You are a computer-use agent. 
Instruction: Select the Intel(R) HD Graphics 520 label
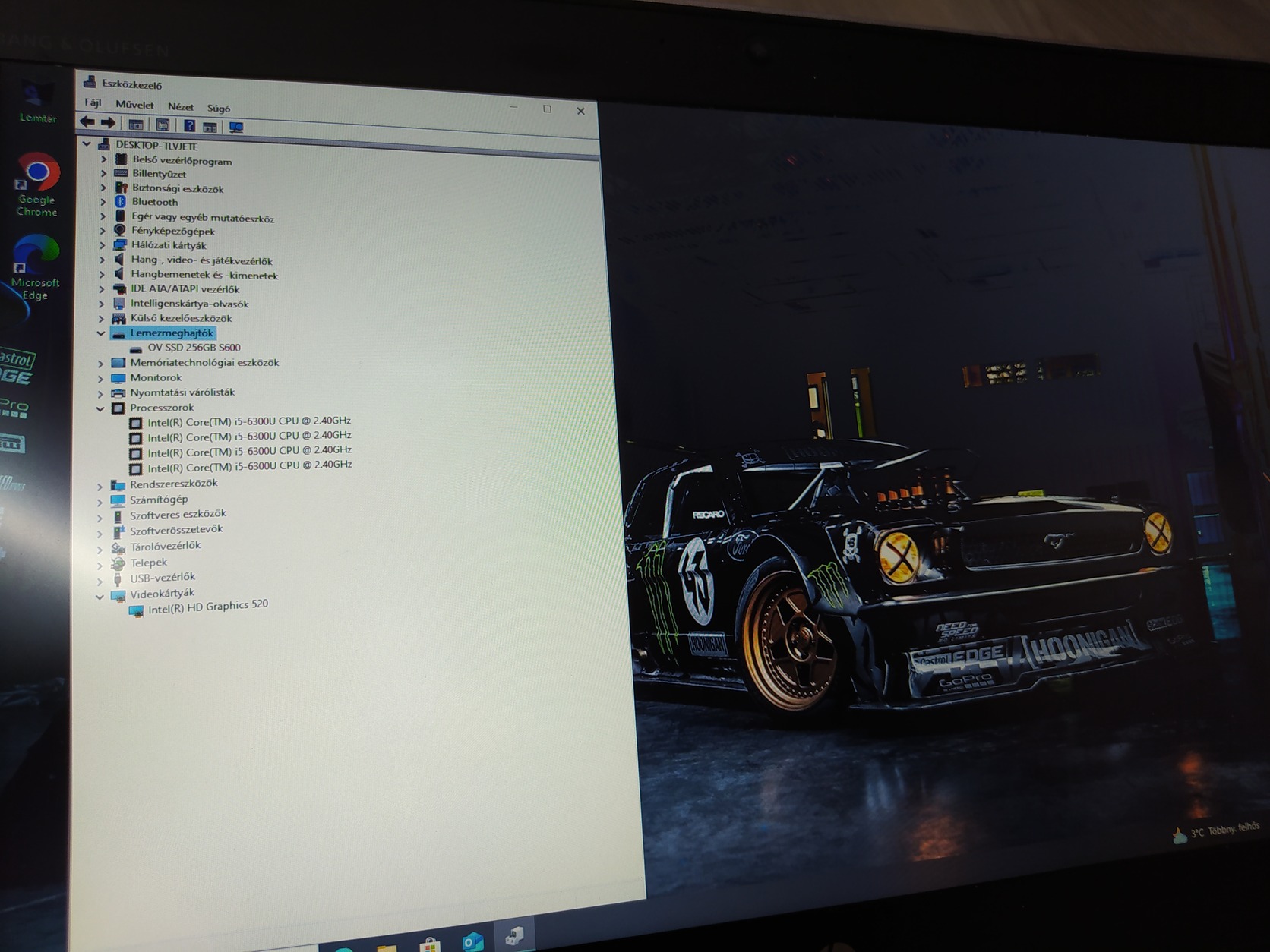[x=208, y=607]
